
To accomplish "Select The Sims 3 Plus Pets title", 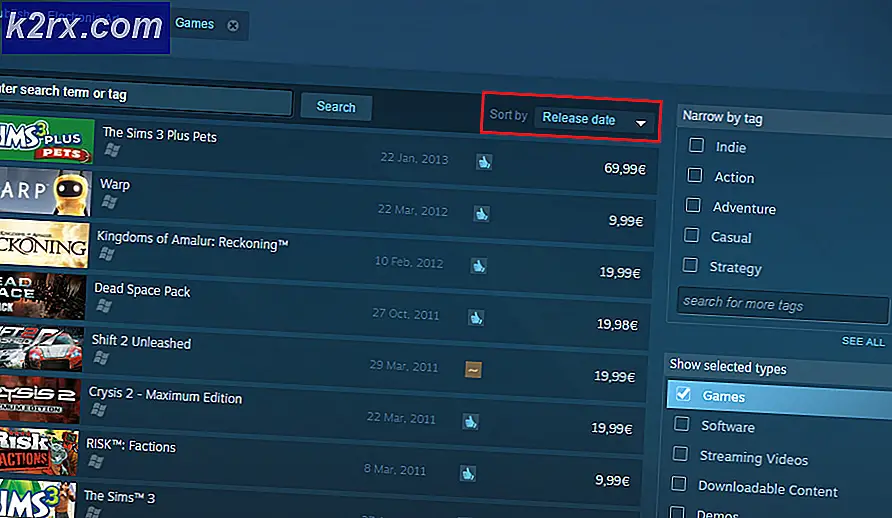I will (x=160, y=135).
